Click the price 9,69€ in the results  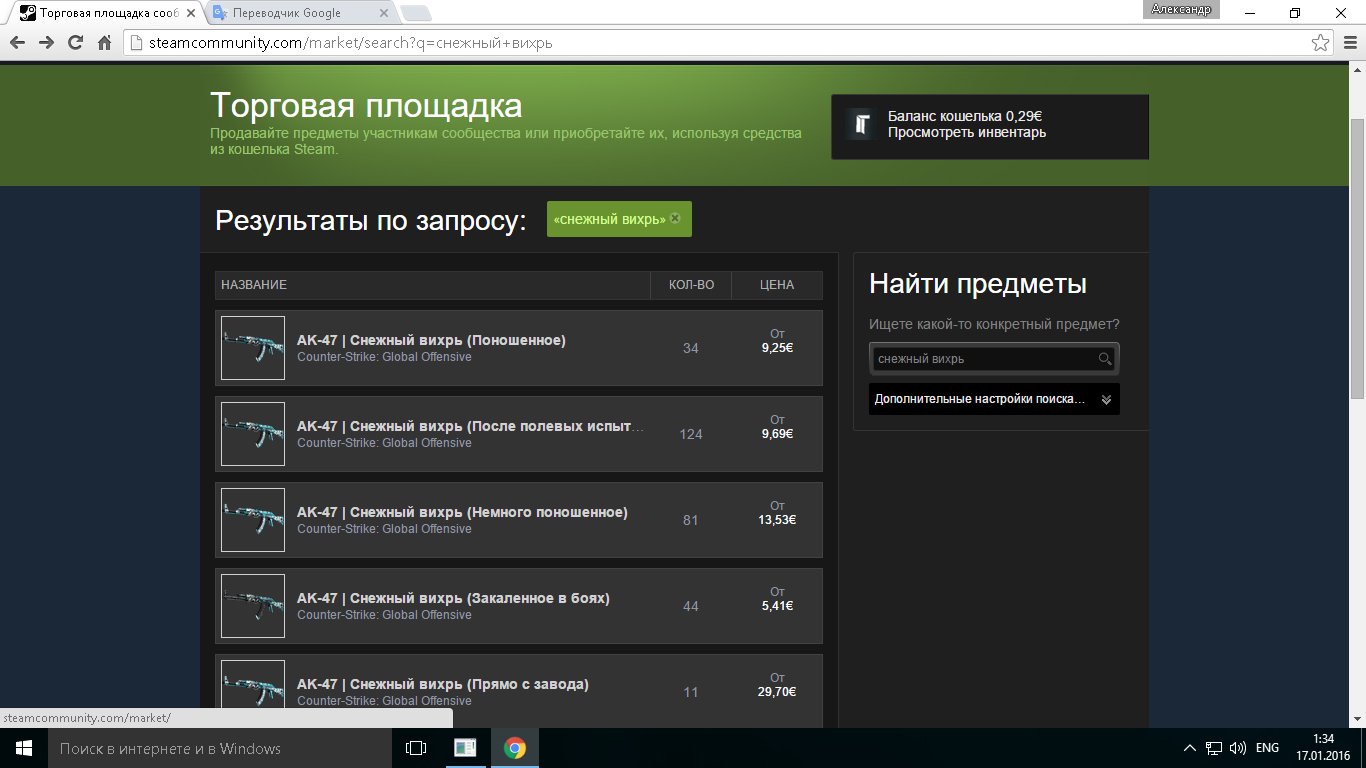(777, 434)
